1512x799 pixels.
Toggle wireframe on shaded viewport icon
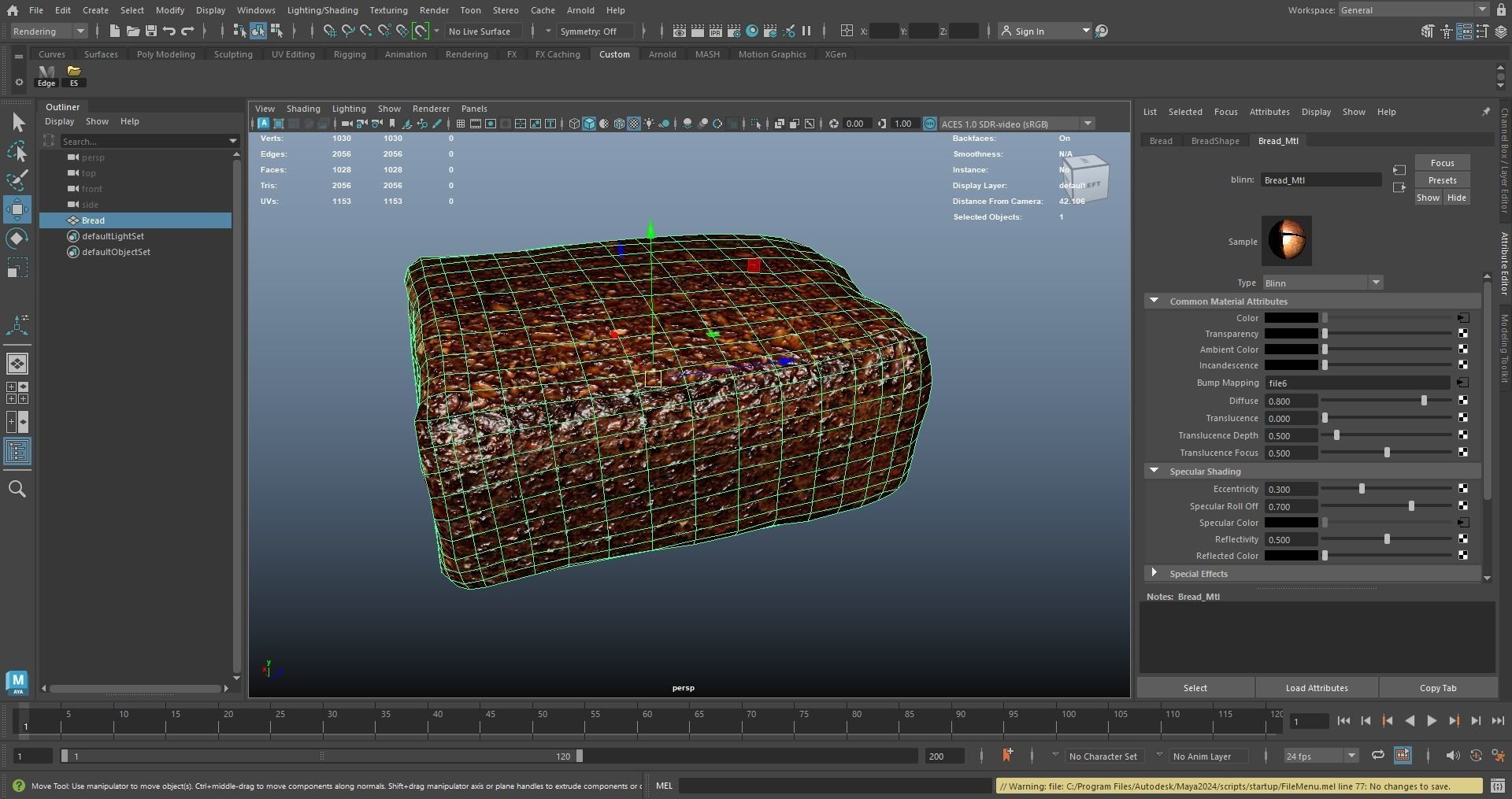619,124
